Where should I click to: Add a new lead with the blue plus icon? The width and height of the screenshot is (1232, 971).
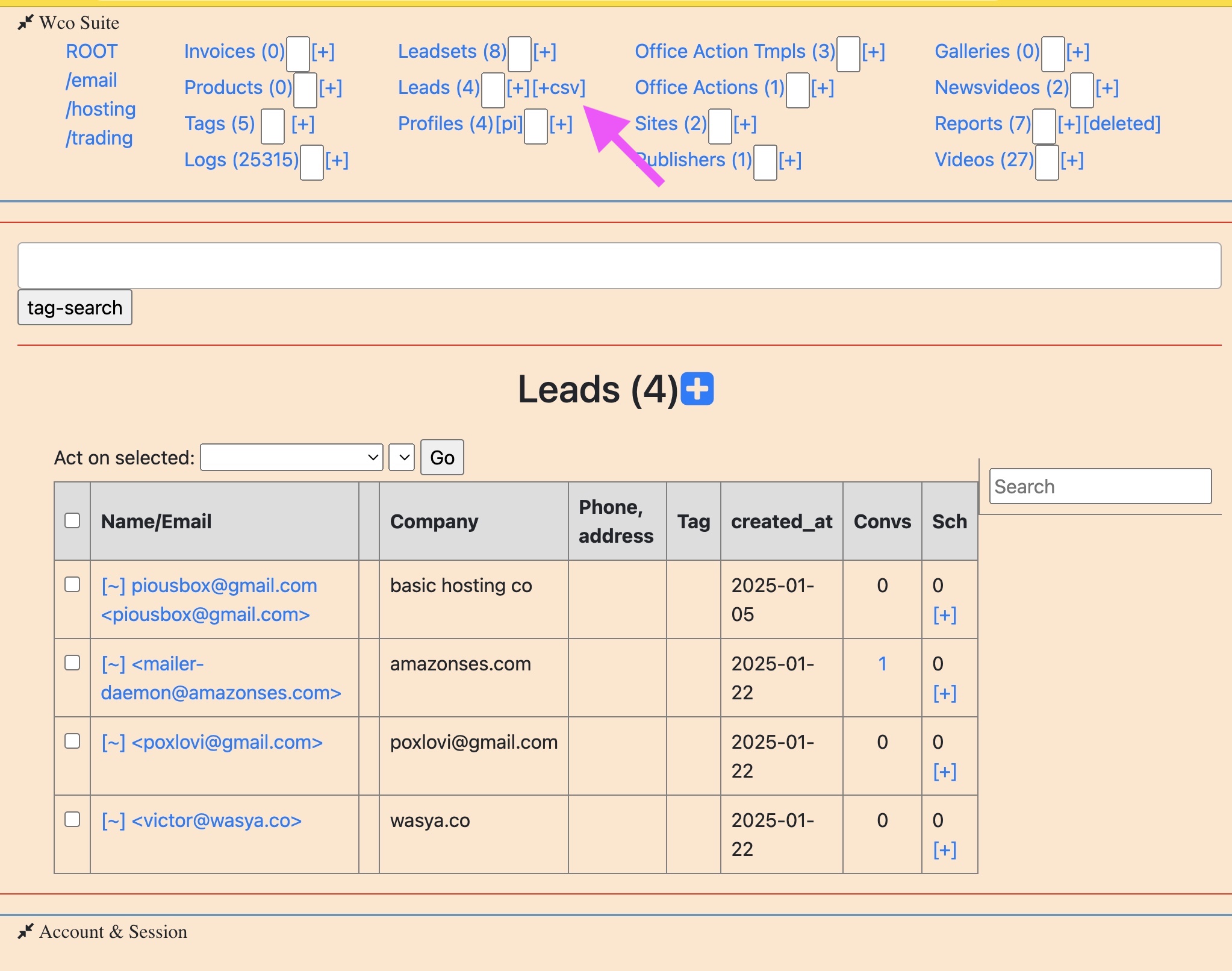697,389
